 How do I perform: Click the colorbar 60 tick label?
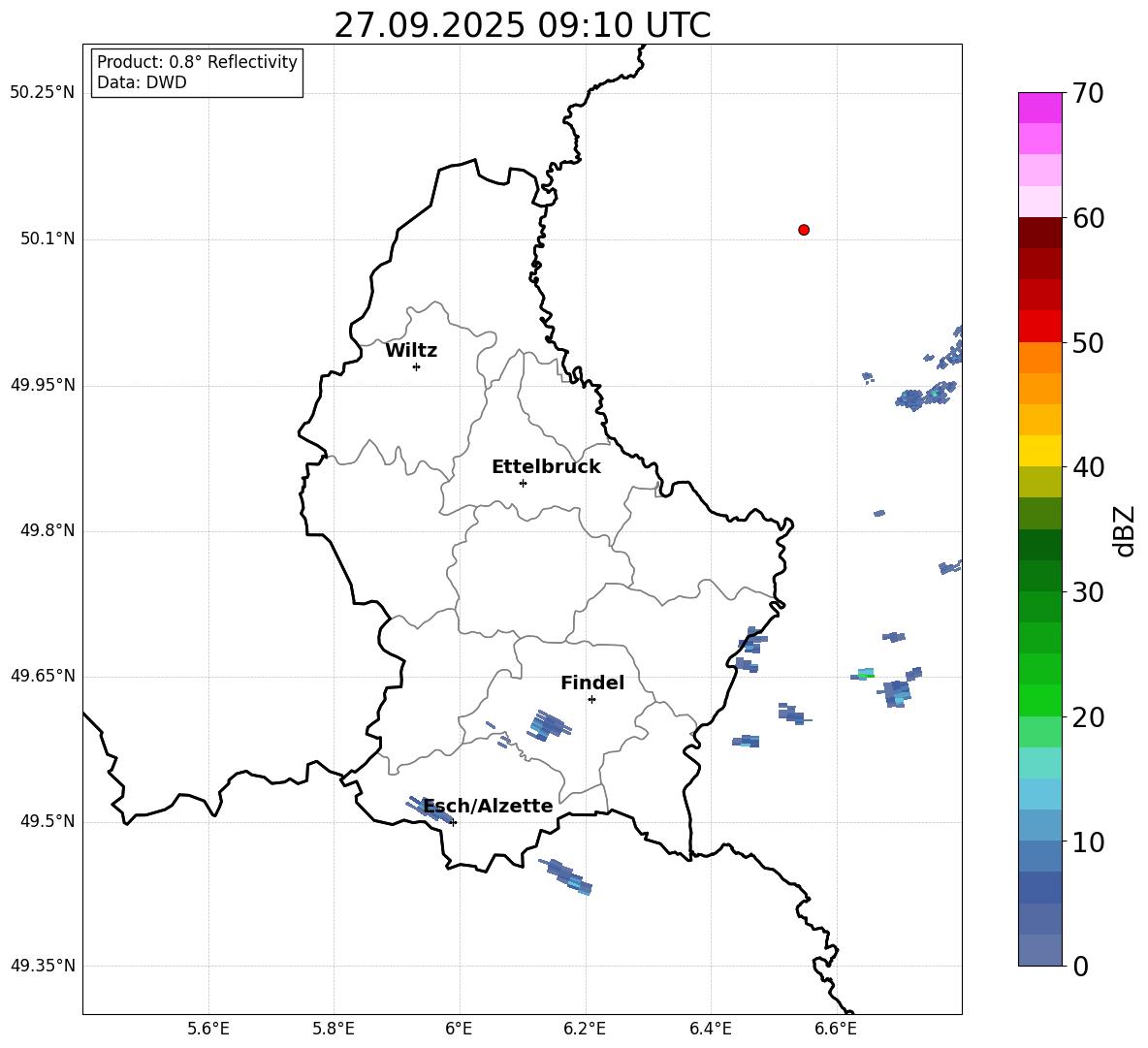1088,218
